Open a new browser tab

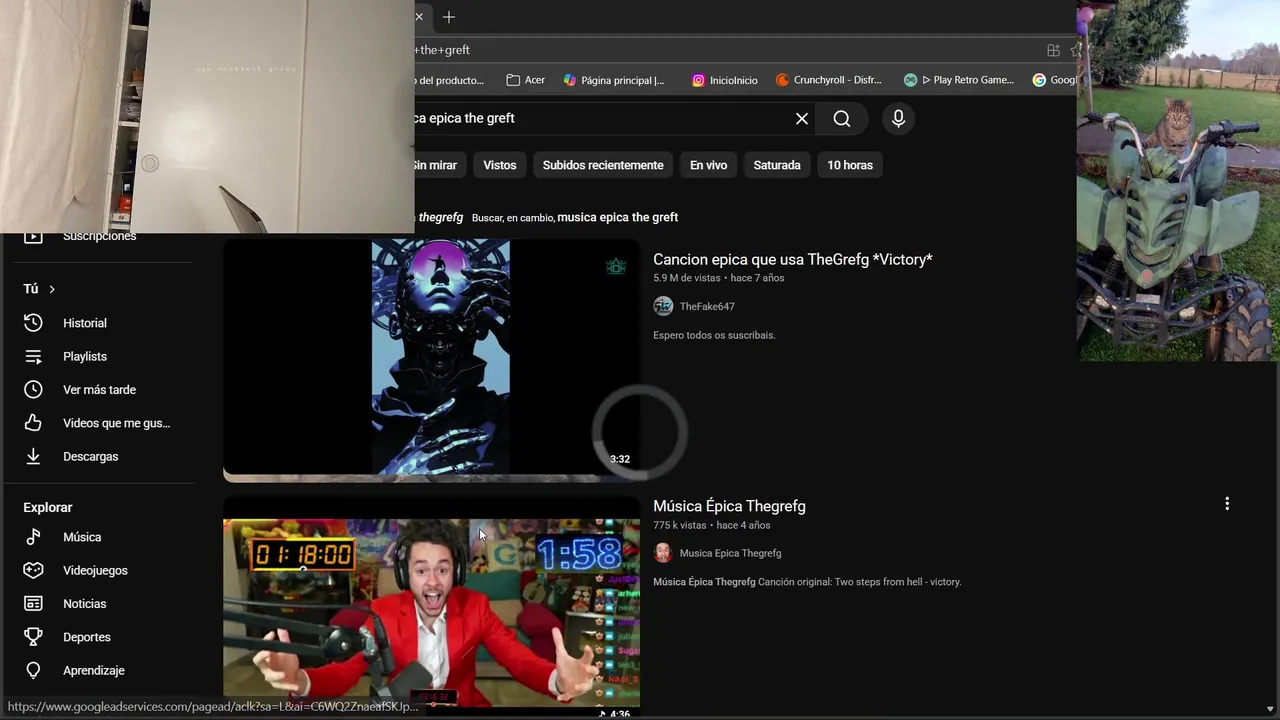pos(449,17)
